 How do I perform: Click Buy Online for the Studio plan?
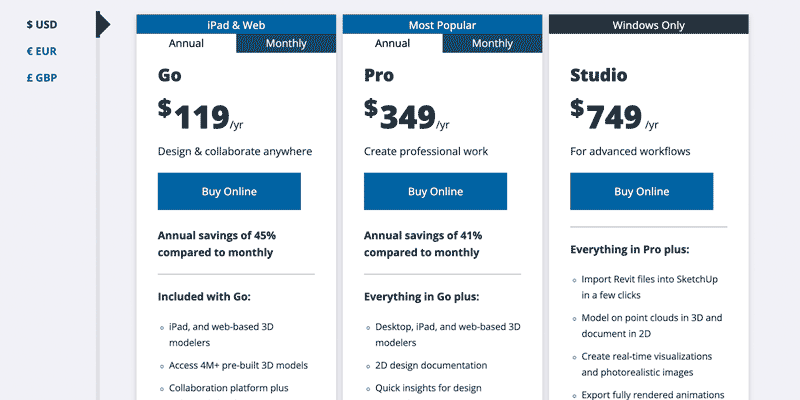click(x=641, y=191)
